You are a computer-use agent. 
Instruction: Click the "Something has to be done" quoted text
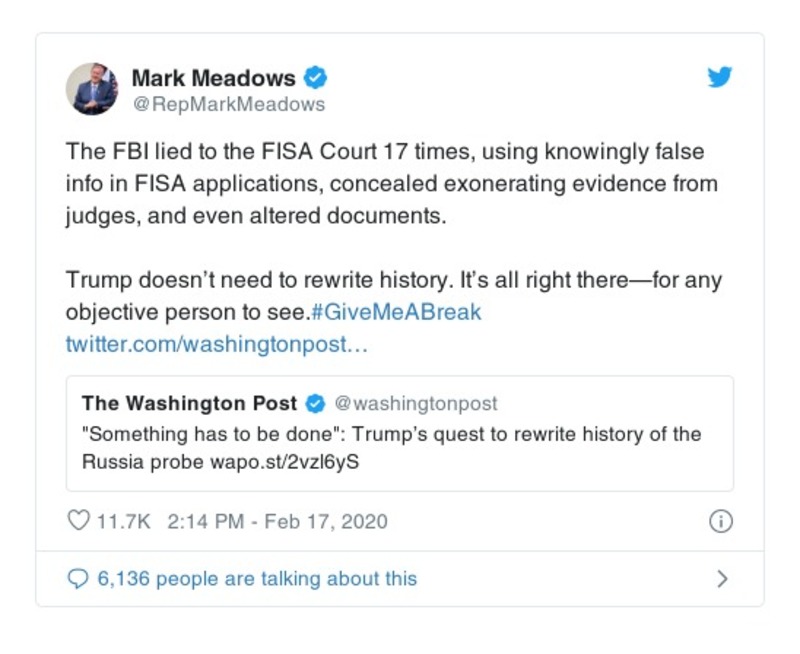(x=391, y=434)
